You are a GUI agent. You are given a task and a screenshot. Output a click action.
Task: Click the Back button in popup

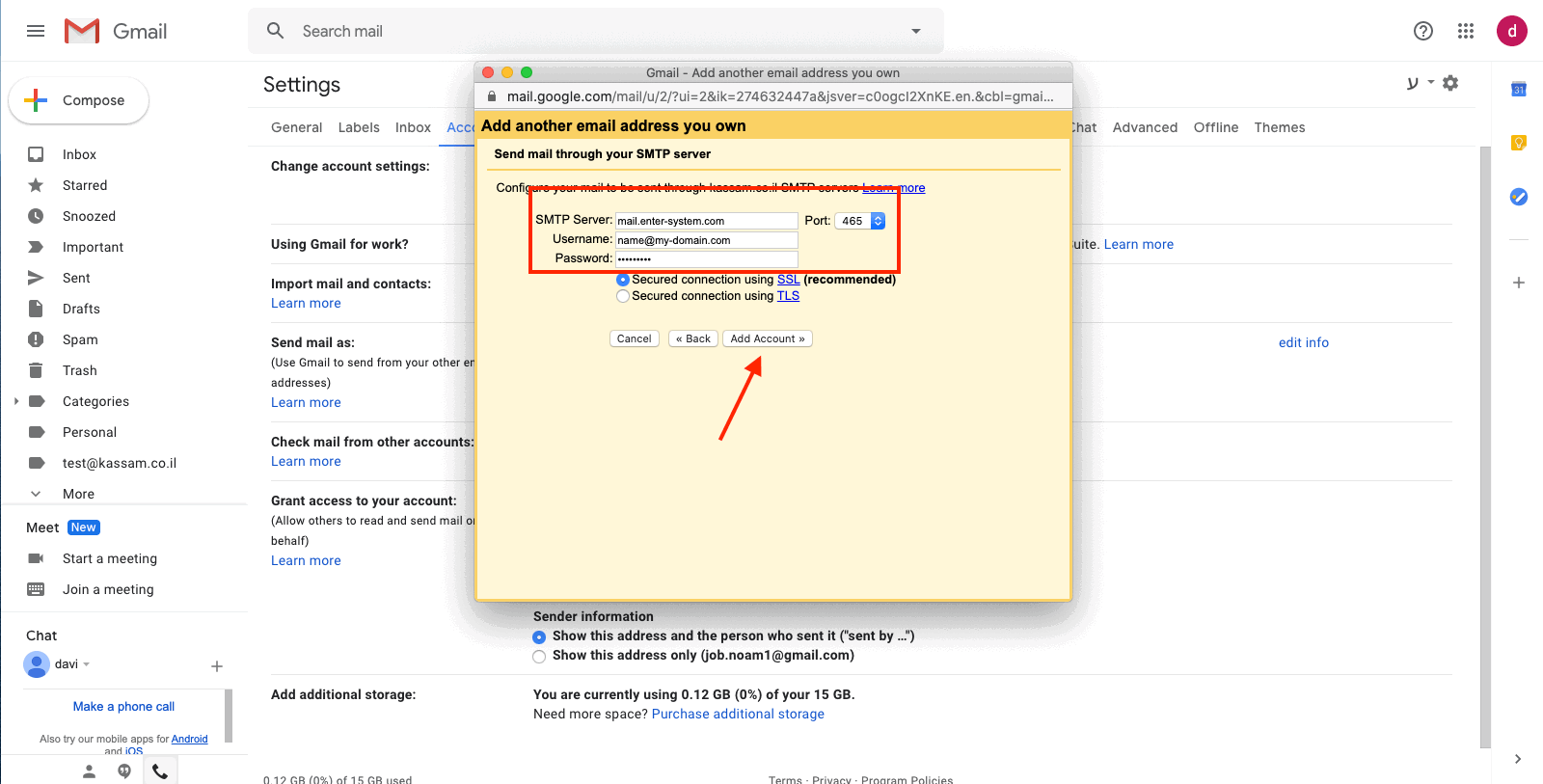pyautogui.click(x=693, y=338)
